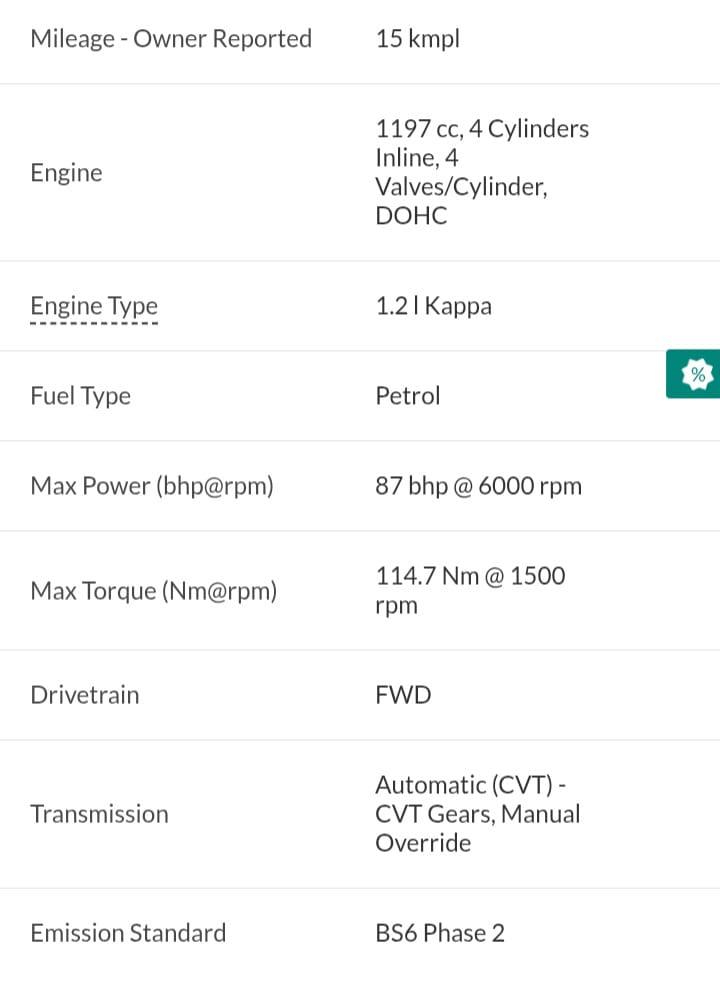Select the Transmission label
The image size is (720, 984).
(99, 814)
